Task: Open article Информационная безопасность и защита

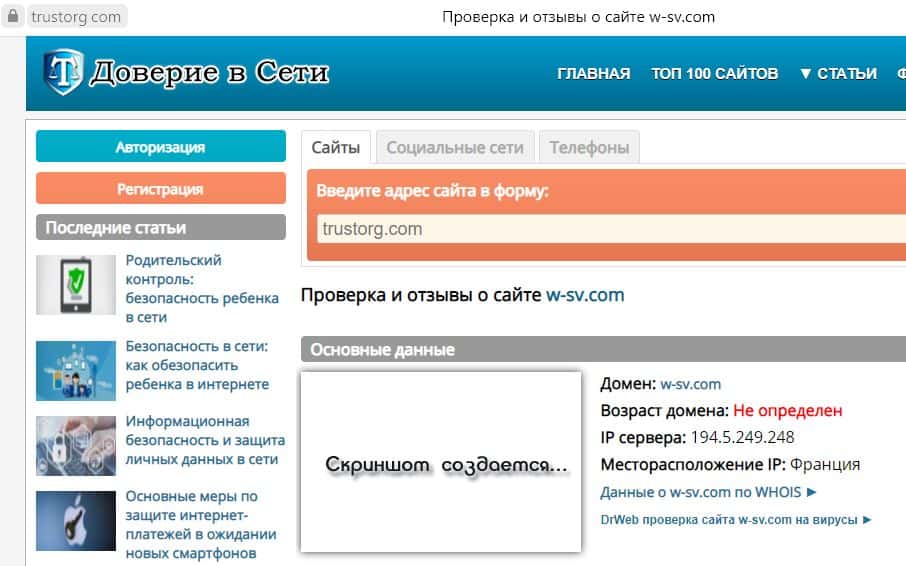Action: point(205,440)
